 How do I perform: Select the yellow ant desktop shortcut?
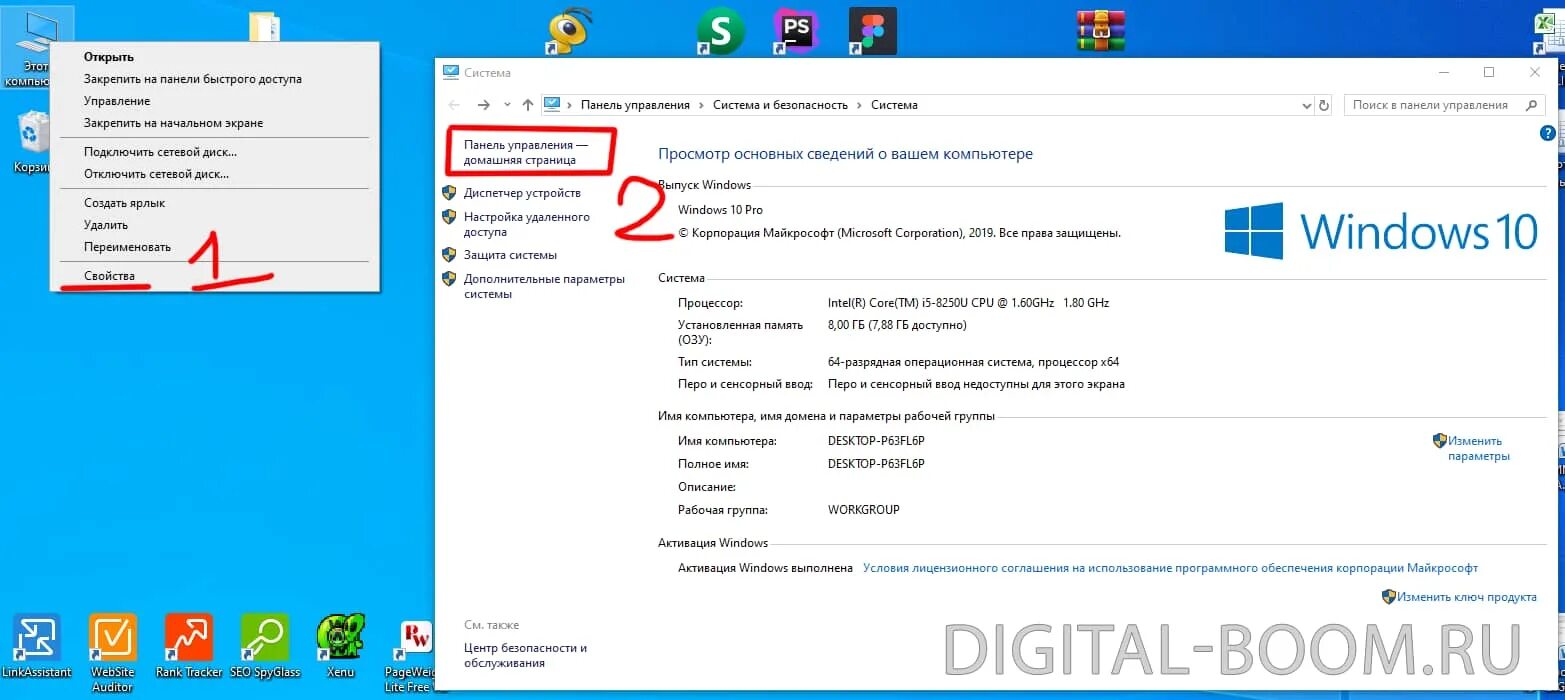pyautogui.click(x=571, y=30)
